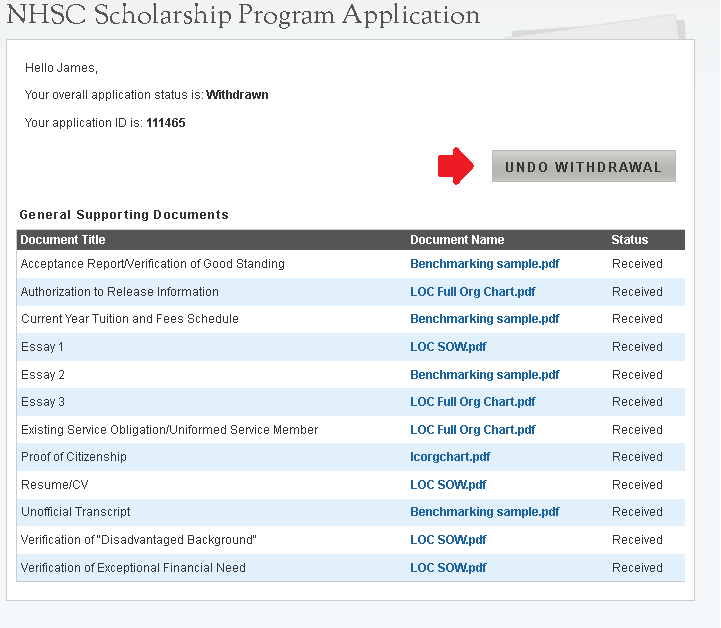Click the application ID number 111465

[x=166, y=123]
